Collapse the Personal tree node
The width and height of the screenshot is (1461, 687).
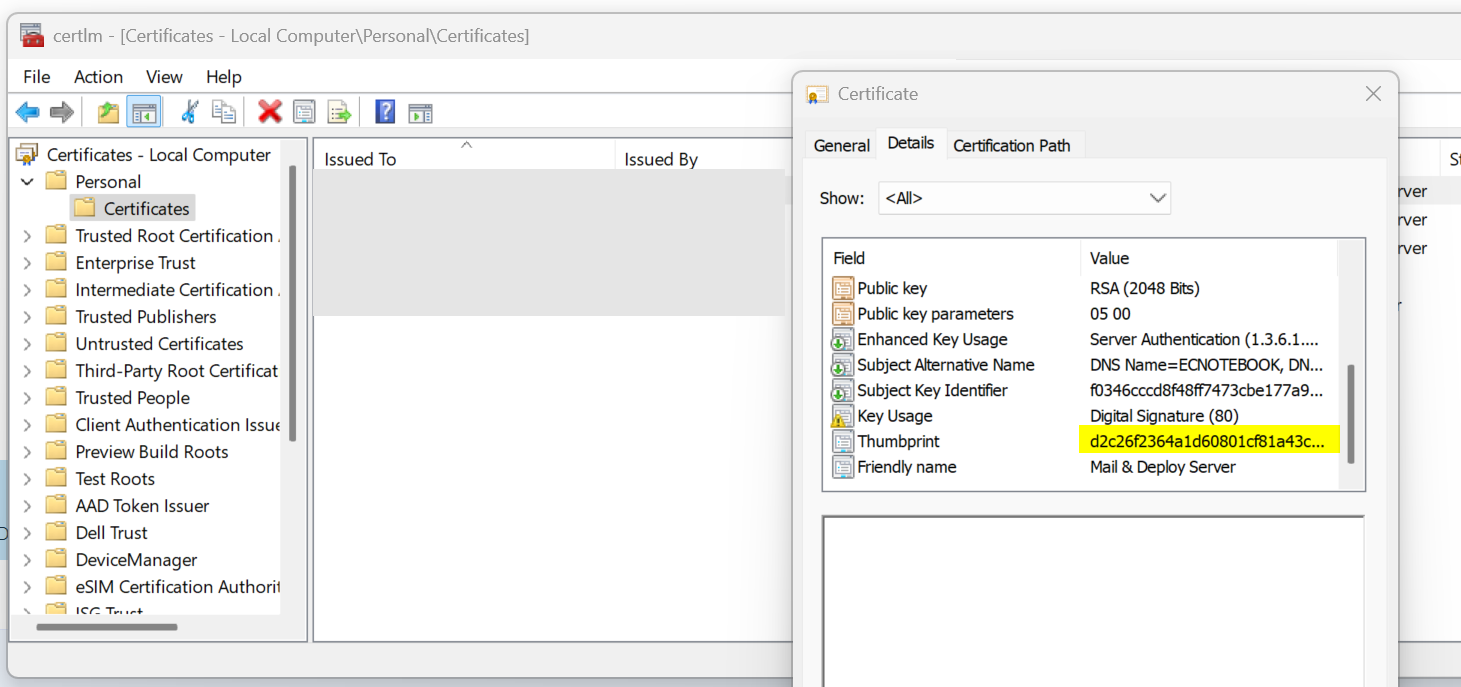pyautogui.click(x=27, y=182)
